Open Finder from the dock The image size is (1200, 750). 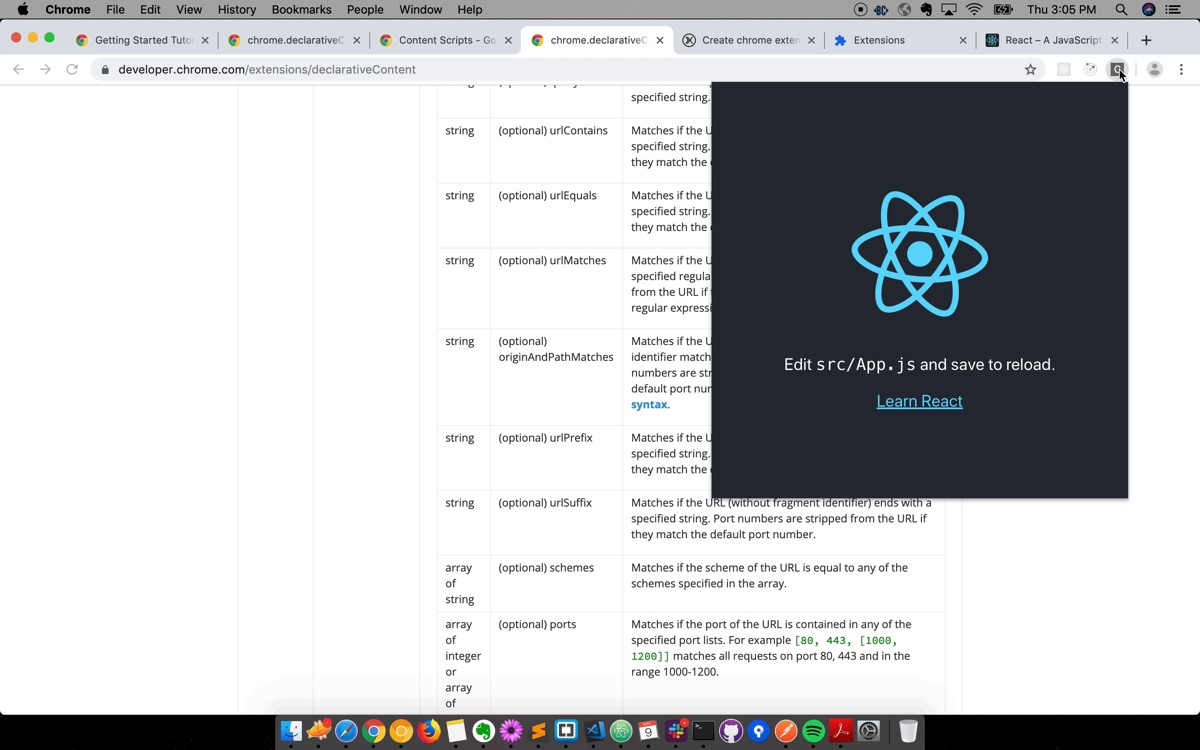point(291,731)
